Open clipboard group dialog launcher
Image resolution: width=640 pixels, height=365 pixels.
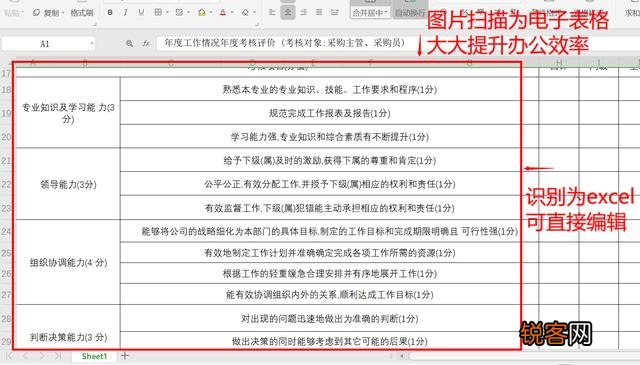coord(95,24)
